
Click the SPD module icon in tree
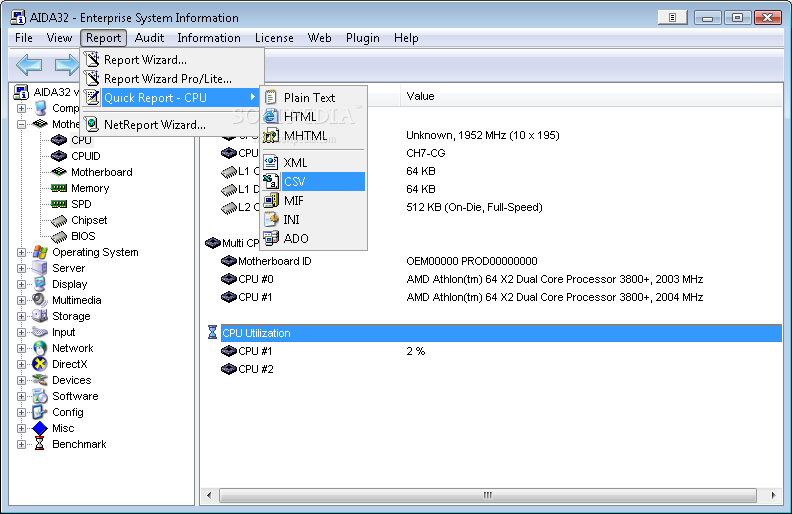59,204
